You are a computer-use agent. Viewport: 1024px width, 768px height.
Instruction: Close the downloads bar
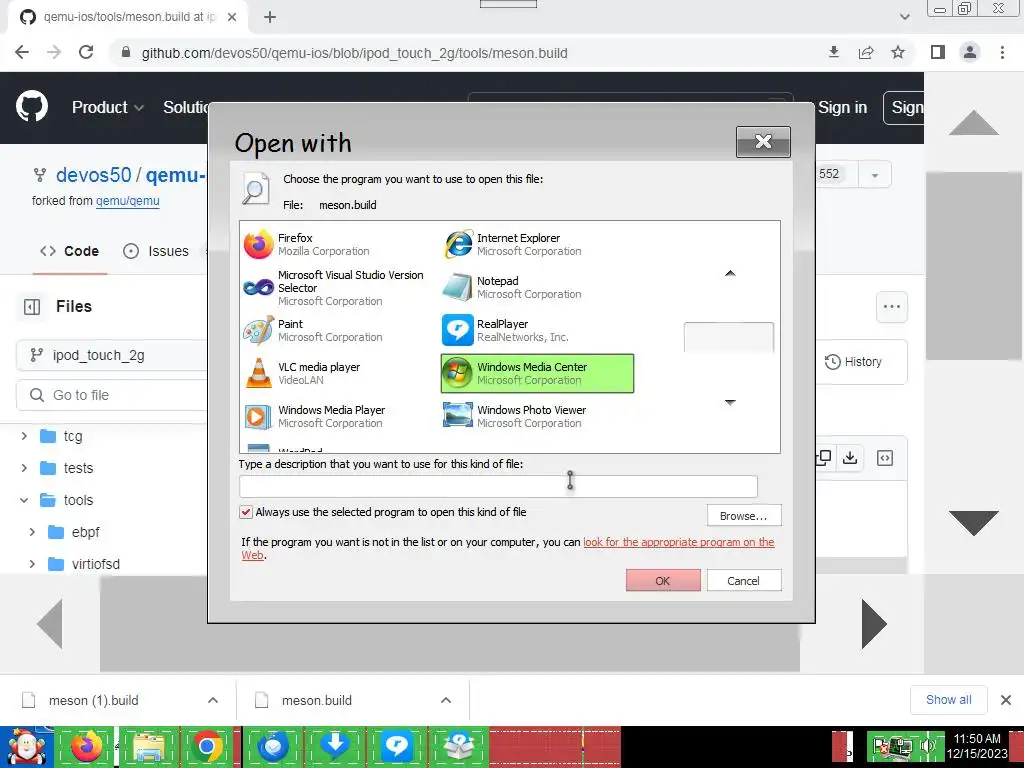click(x=1006, y=700)
